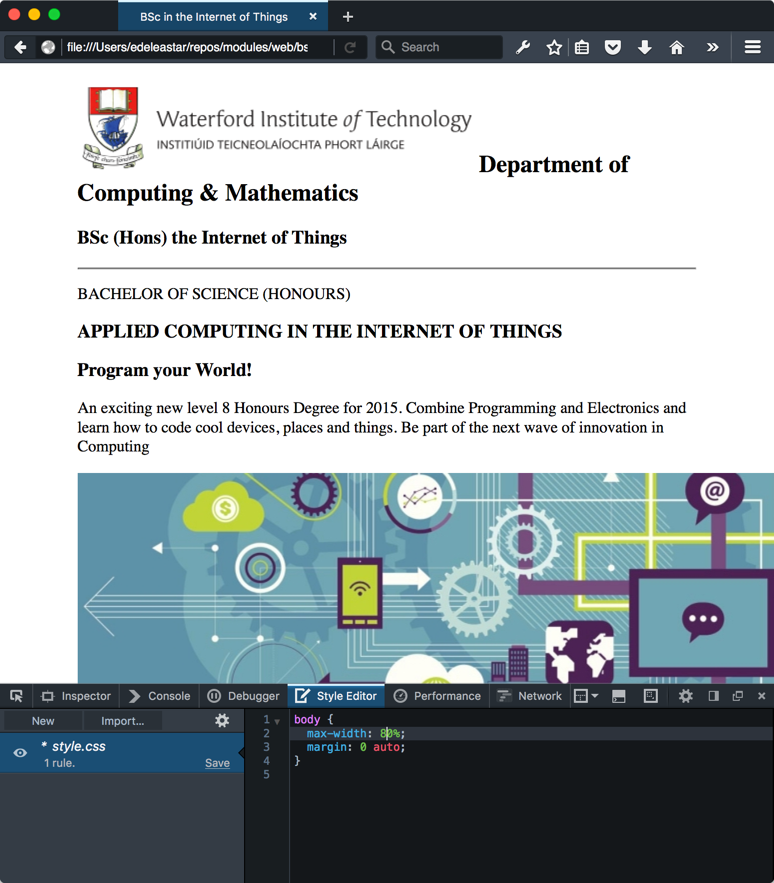Click the browser back arrow button

tap(20, 47)
